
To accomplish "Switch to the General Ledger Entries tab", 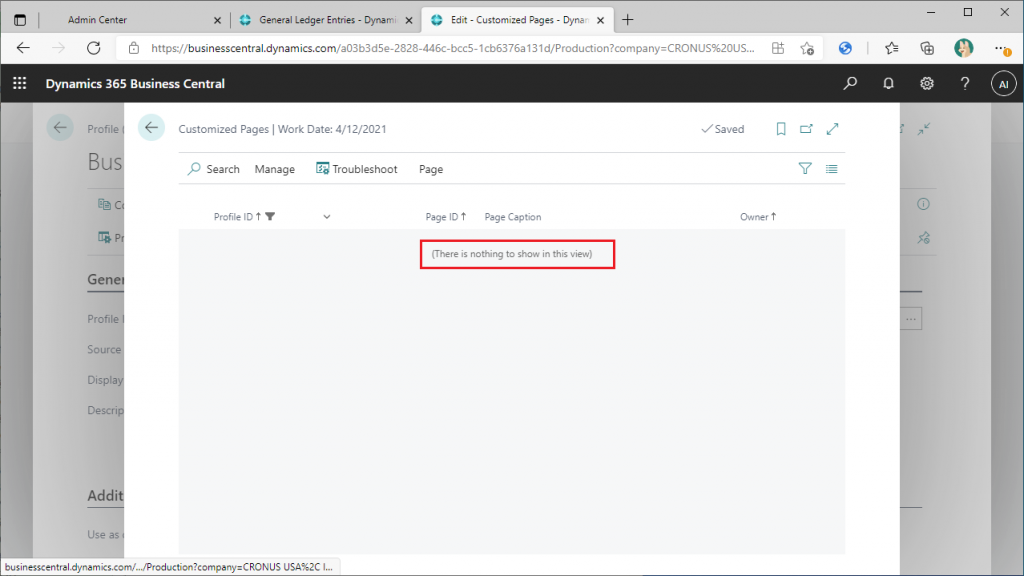I will click(324, 20).
